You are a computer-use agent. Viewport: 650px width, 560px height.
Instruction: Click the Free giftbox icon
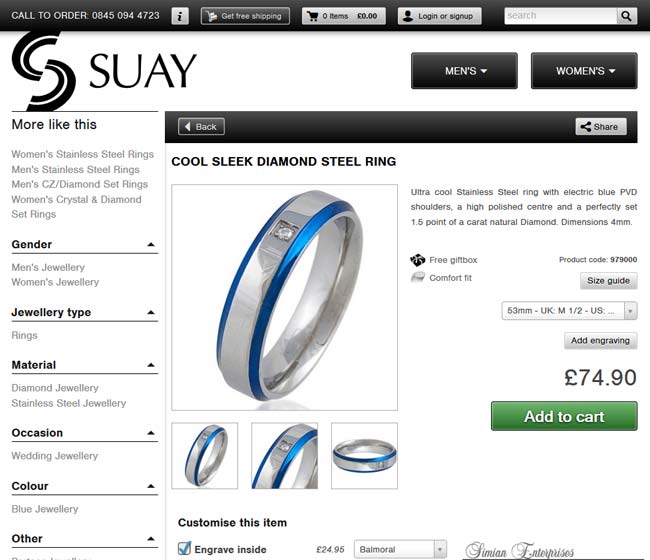point(417,260)
